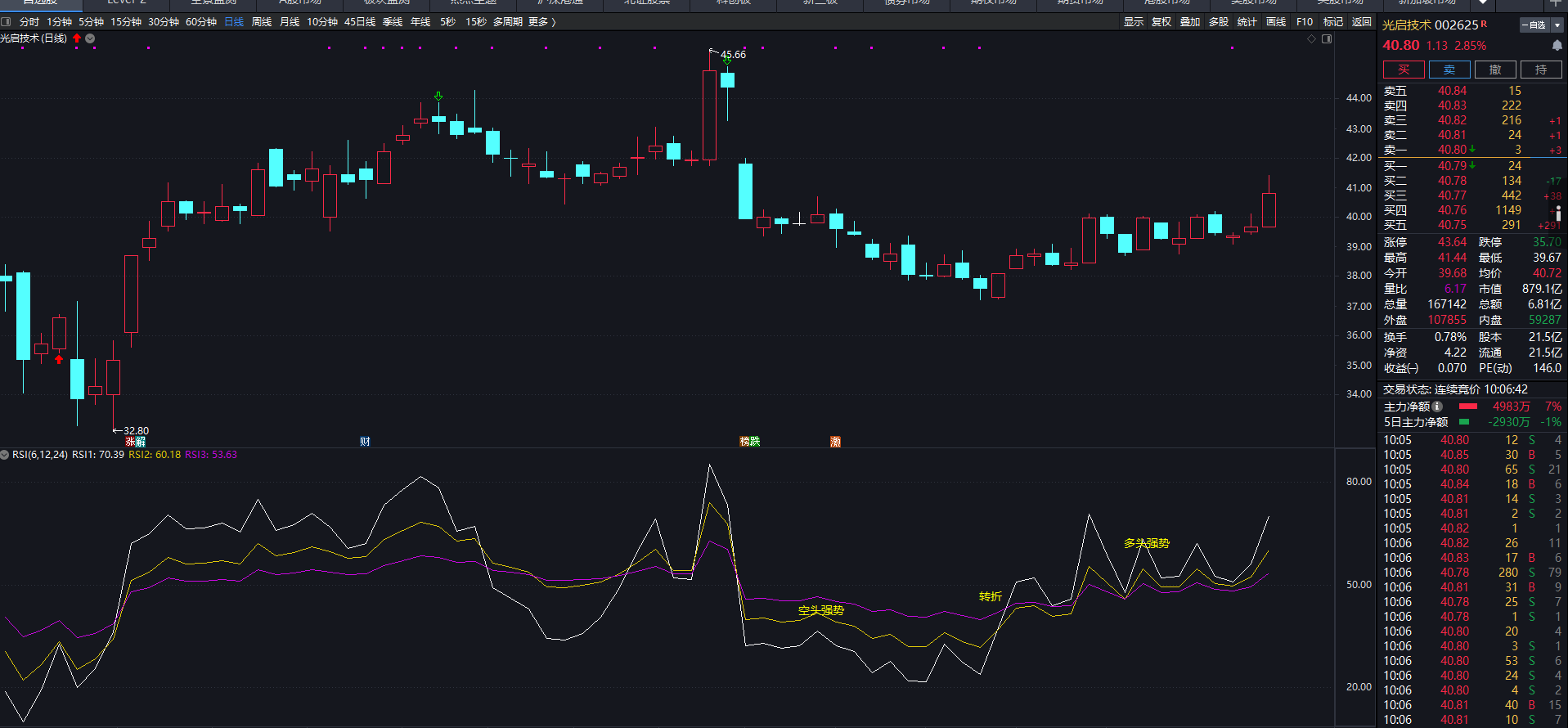Select the 45日线 period
This screenshot has height=728, width=1568.
click(360, 22)
